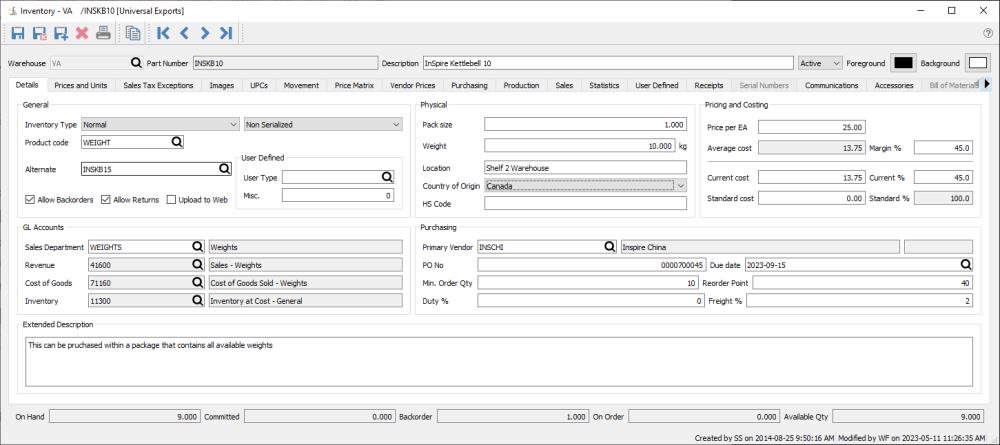Click the Save icon in the toolbar
The image size is (1000, 445).
pyautogui.click(x=18, y=34)
